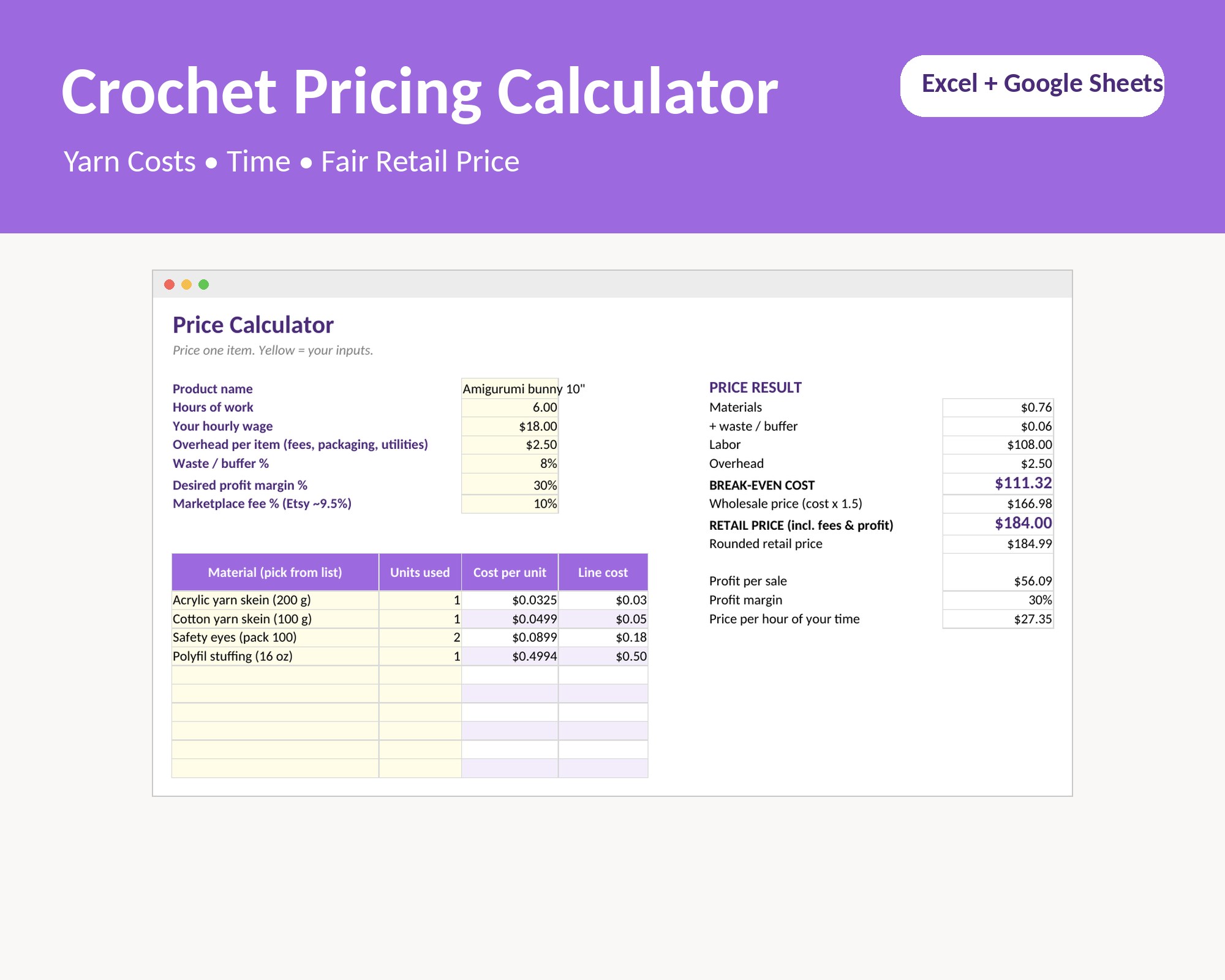Select the break-even cost $111.32
This screenshot has width=1225, height=980.
point(998,484)
